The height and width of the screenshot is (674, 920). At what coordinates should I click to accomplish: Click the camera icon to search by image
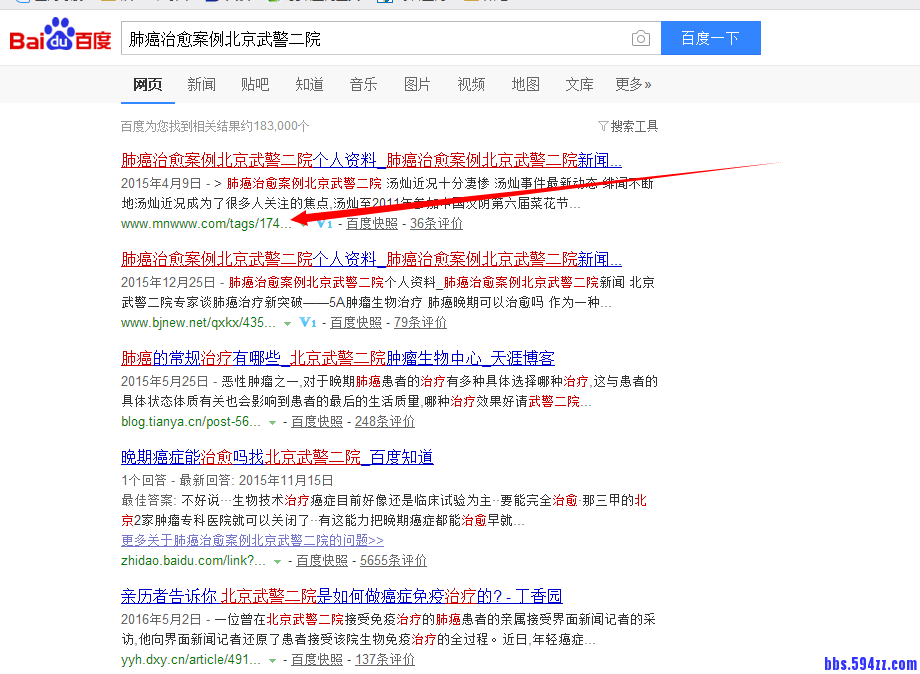coord(640,37)
